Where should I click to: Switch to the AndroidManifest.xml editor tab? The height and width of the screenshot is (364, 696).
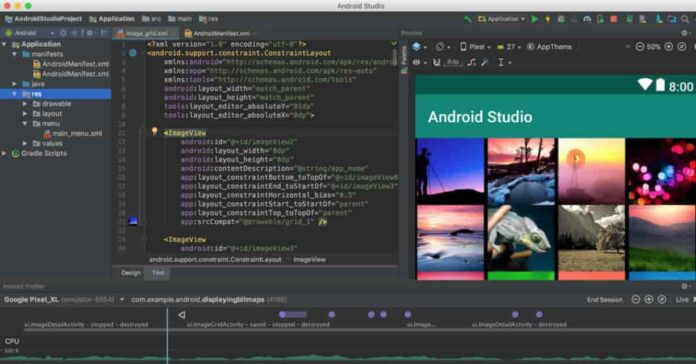pos(221,33)
